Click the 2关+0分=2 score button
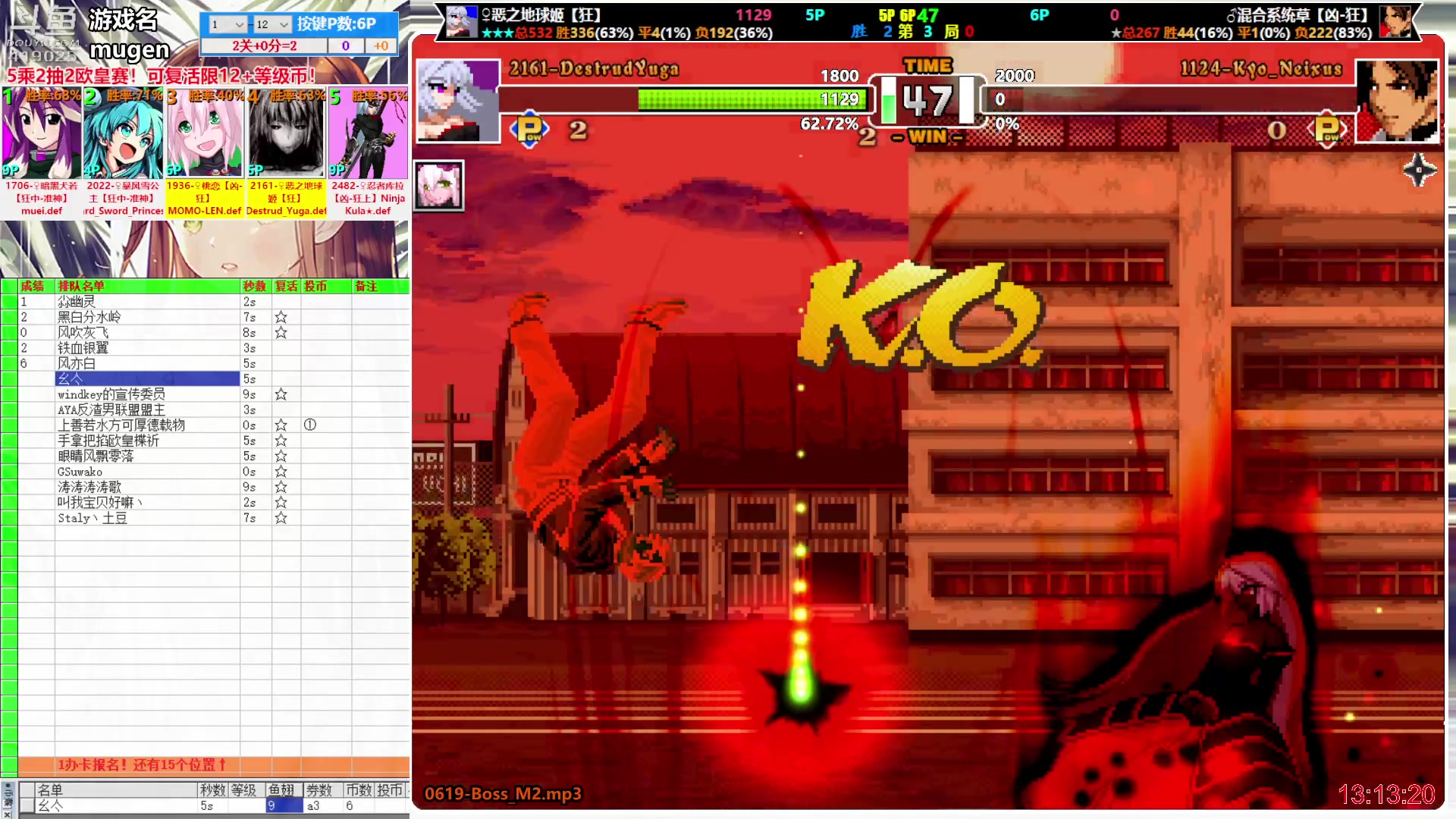Screen dimensions: 1456x819 pyautogui.click(x=265, y=45)
